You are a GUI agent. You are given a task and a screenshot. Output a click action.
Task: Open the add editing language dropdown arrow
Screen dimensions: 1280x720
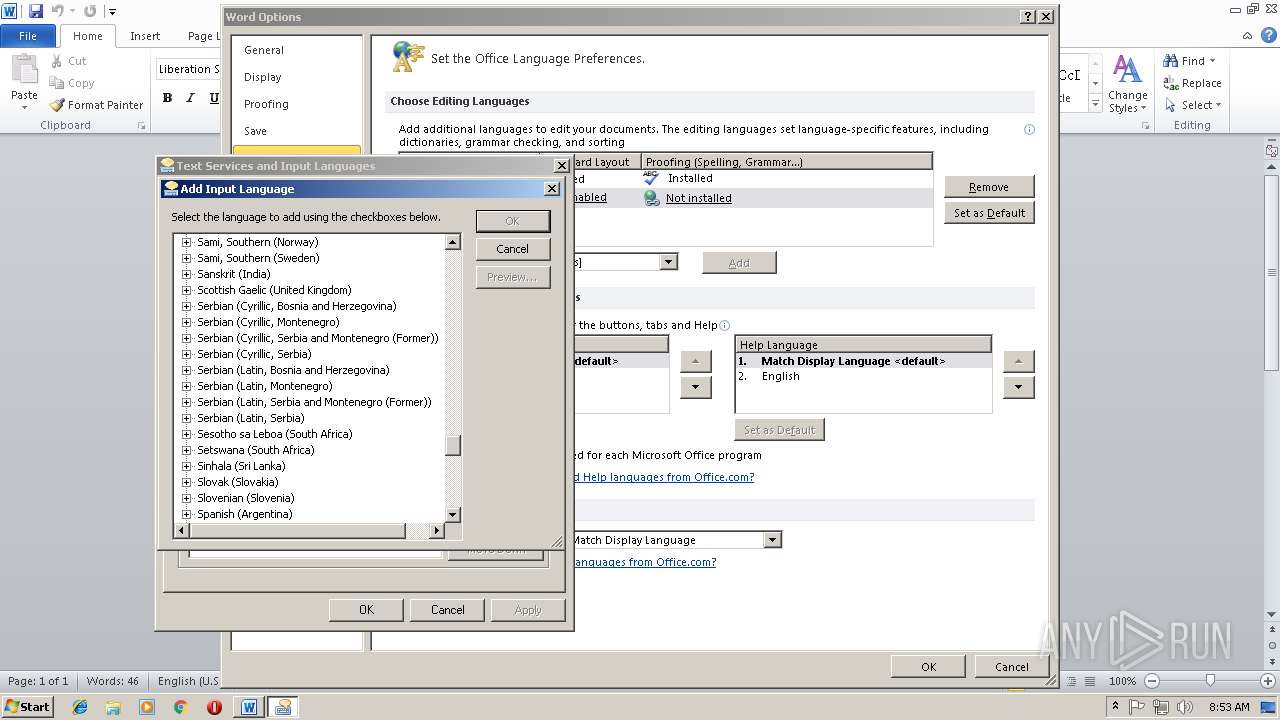click(668, 262)
